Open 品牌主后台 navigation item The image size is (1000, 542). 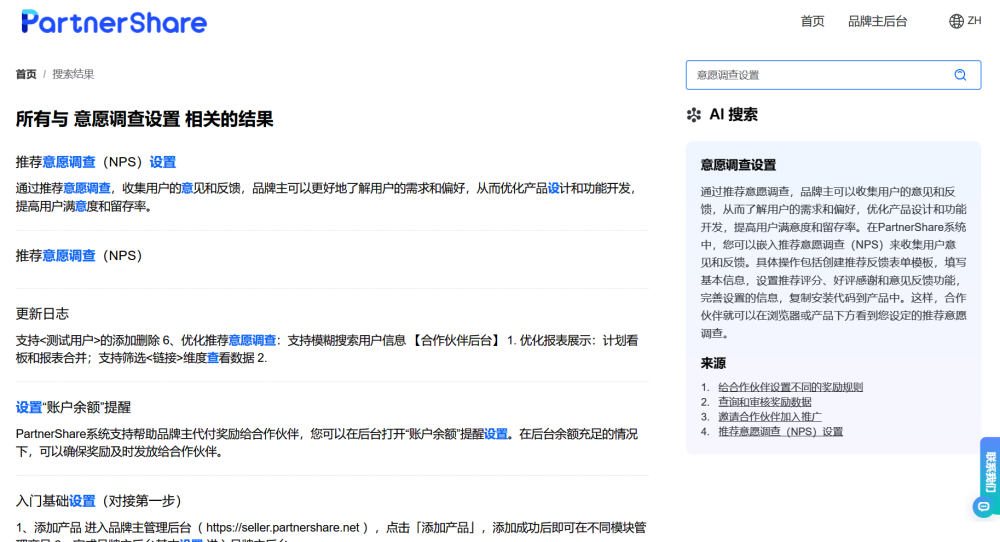pyautogui.click(x=877, y=22)
